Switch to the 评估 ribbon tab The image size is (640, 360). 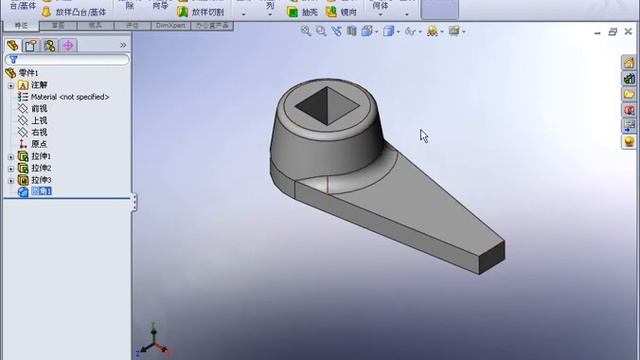coord(132,26)
